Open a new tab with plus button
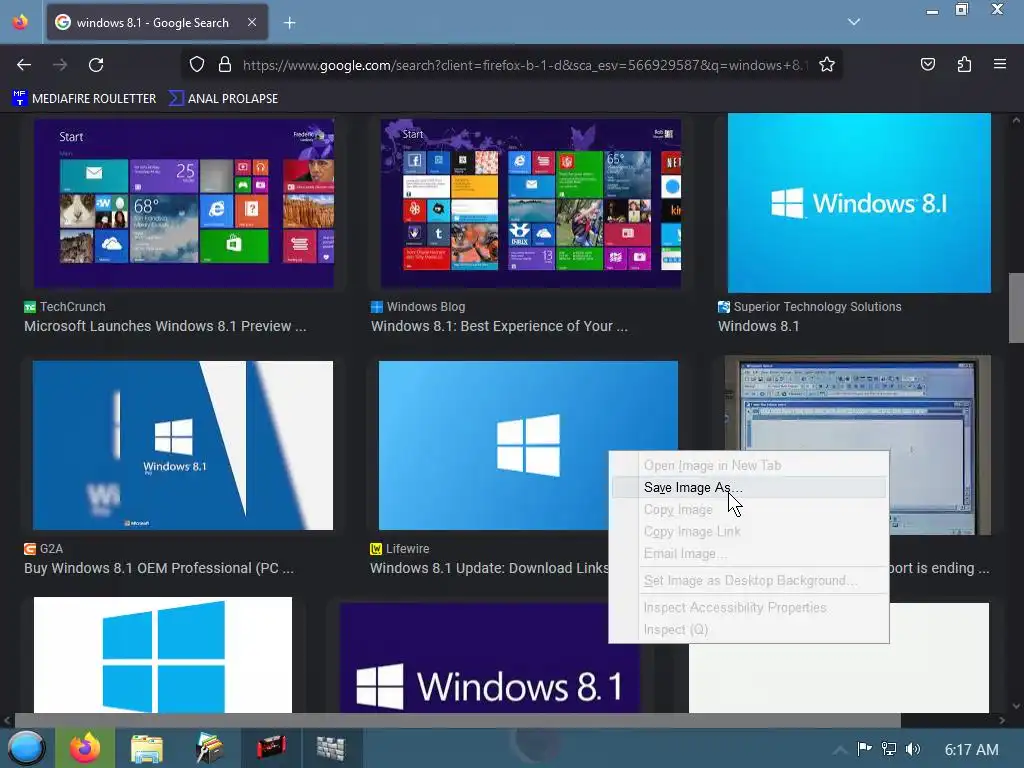Viewport: 1024px width, 768px height. click(289, 23)
